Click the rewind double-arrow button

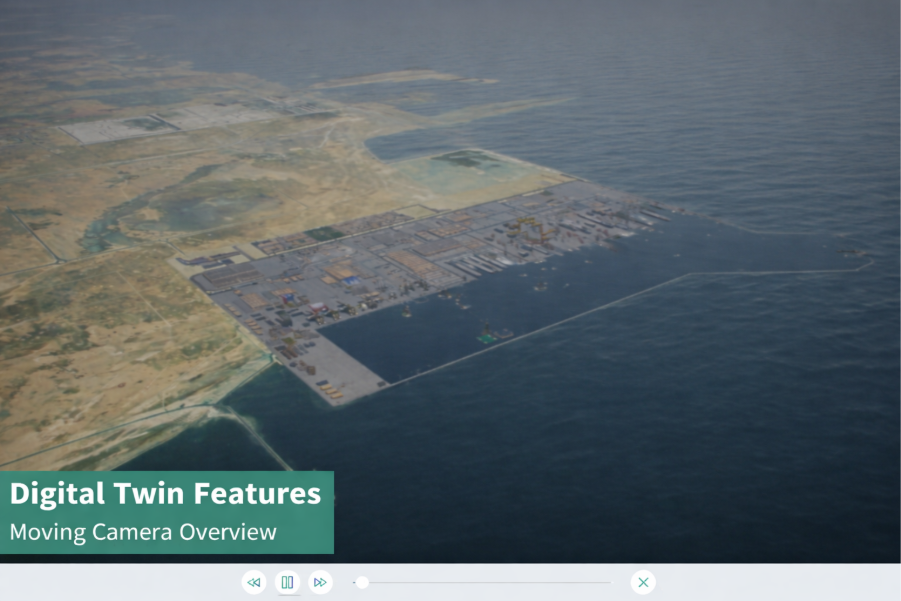click(x=254, y=582)
